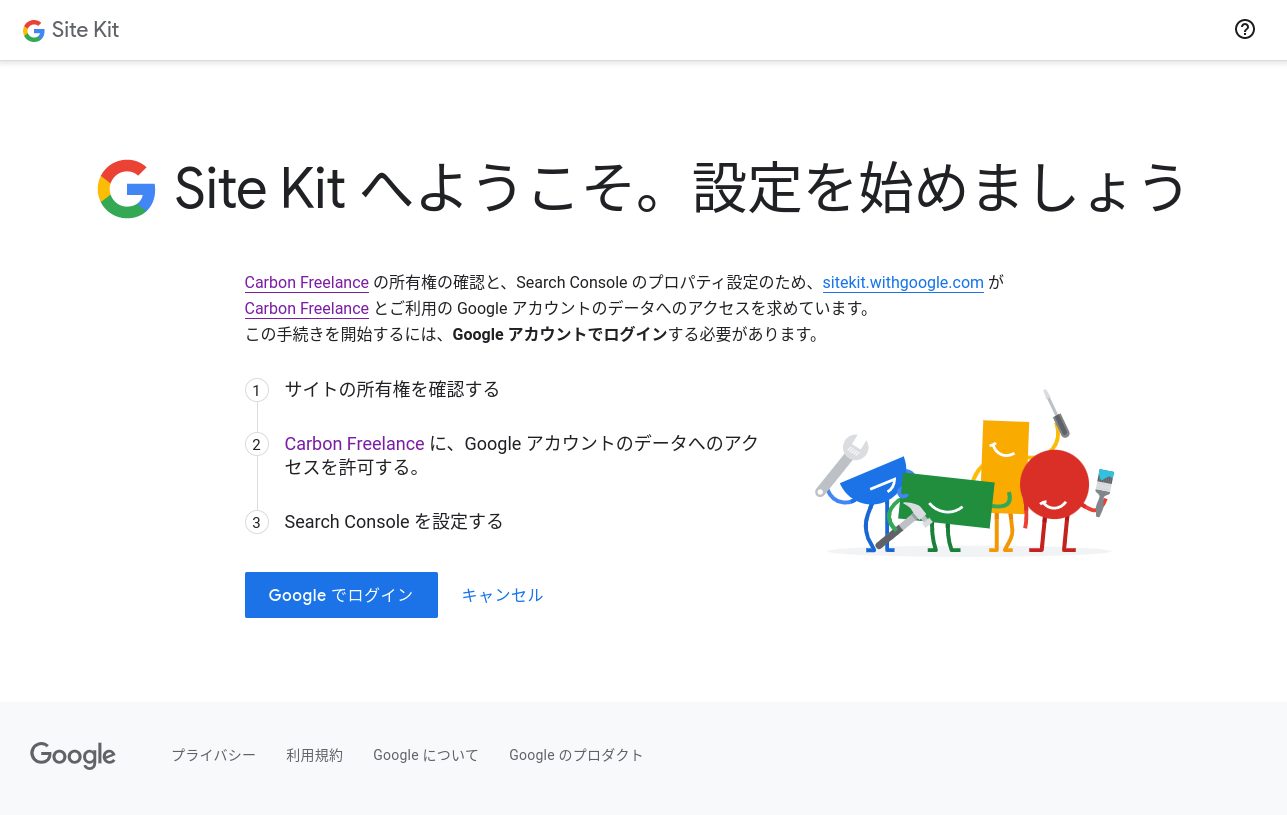Click the Site Kit logo in header
This screenshot has height=815, width=1287.
point(71,30)
